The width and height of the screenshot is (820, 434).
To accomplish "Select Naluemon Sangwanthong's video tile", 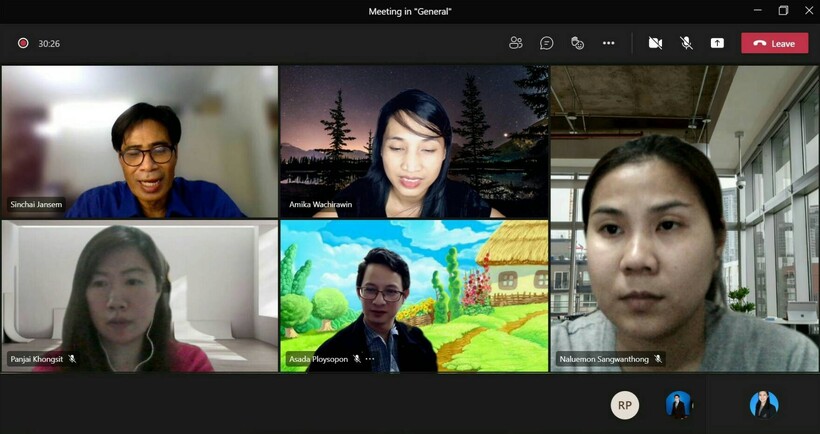I will (x=685, y=219).
